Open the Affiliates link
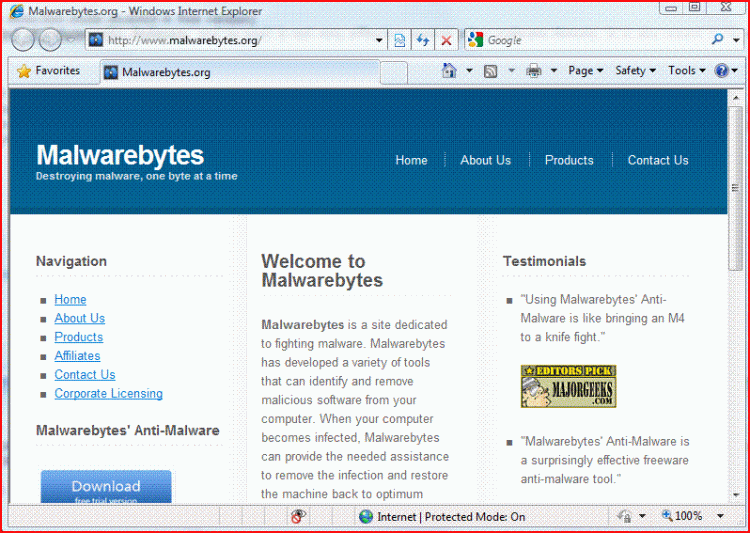The height and width of the screenshot is (533, 750). pyautogui.click(x=77, y=355)
